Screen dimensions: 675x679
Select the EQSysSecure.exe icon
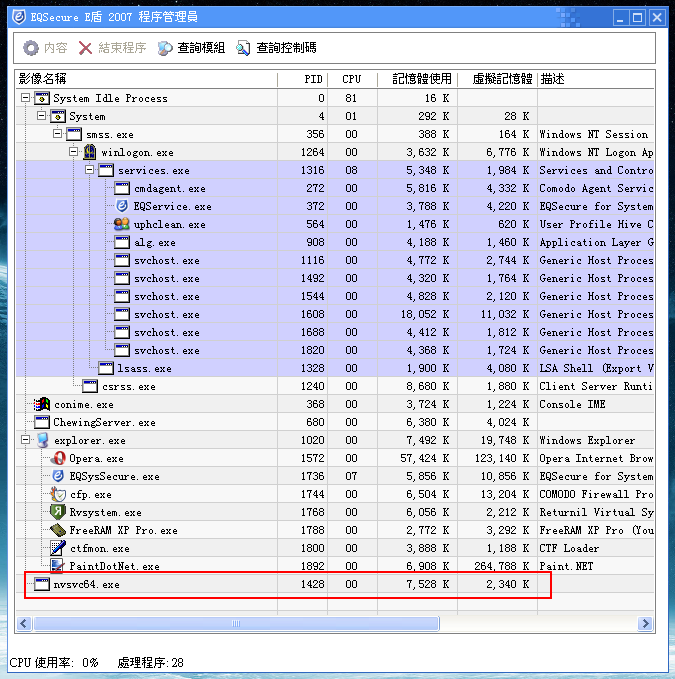(58, 476)
